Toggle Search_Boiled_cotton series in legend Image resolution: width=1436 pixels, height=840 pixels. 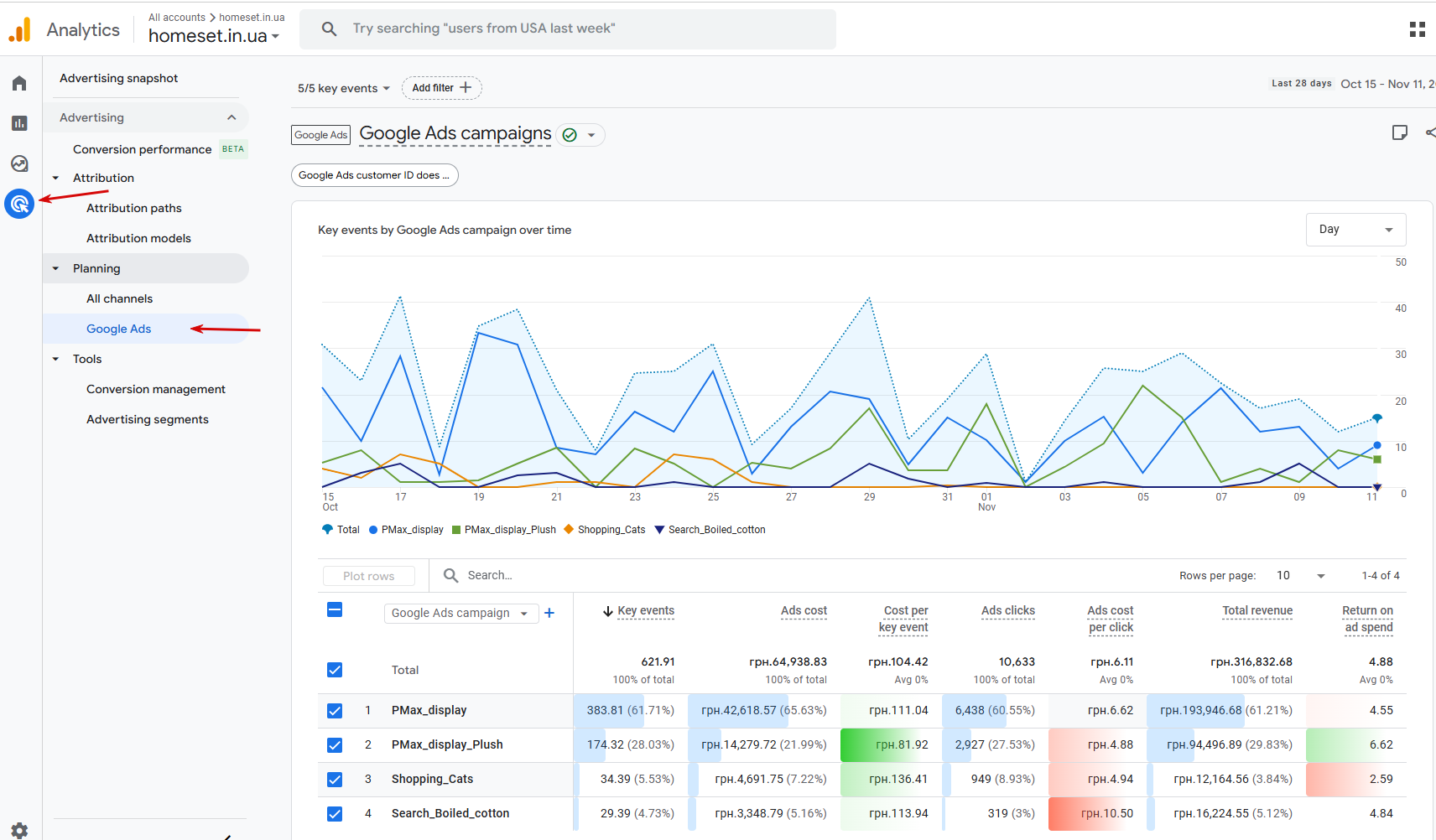(710, 530)
